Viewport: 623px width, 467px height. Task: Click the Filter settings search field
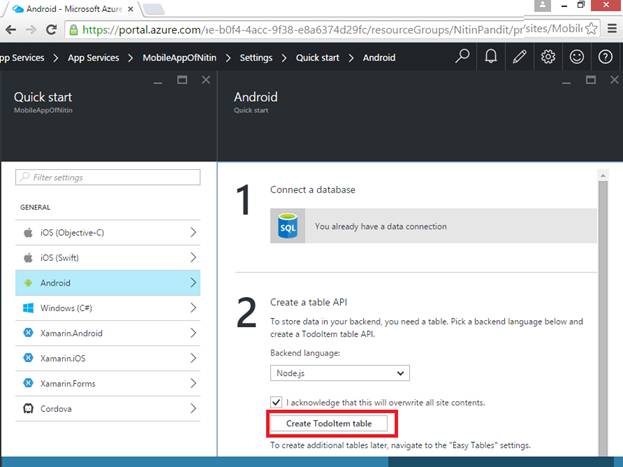tap(108, 177)
